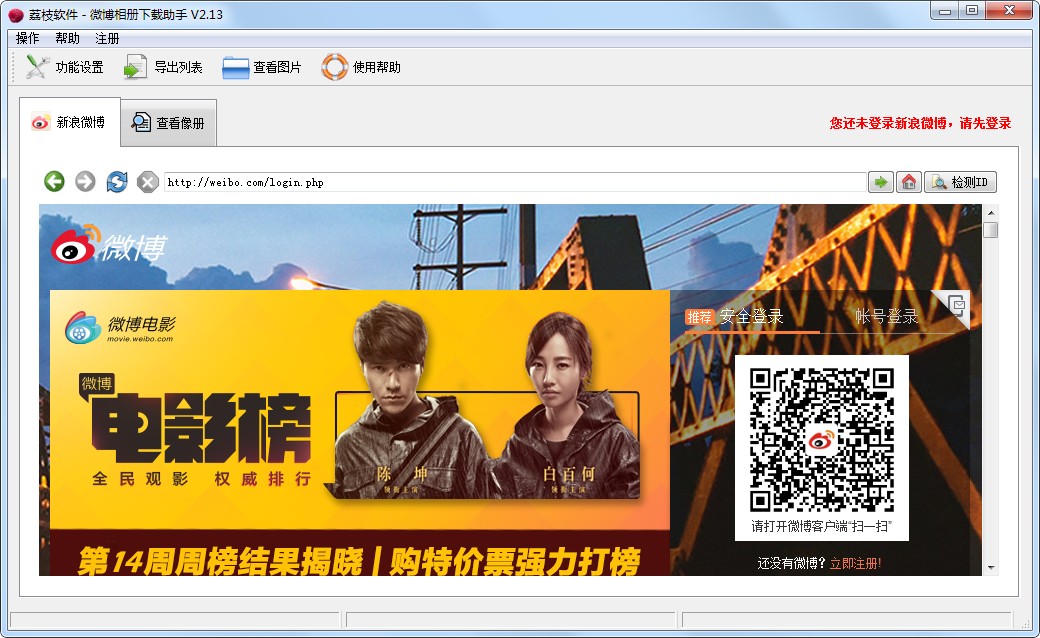Go back with green back arrow
This screenshot has height=638, width=1040.
pyautogui.click(x=54, y=181)
